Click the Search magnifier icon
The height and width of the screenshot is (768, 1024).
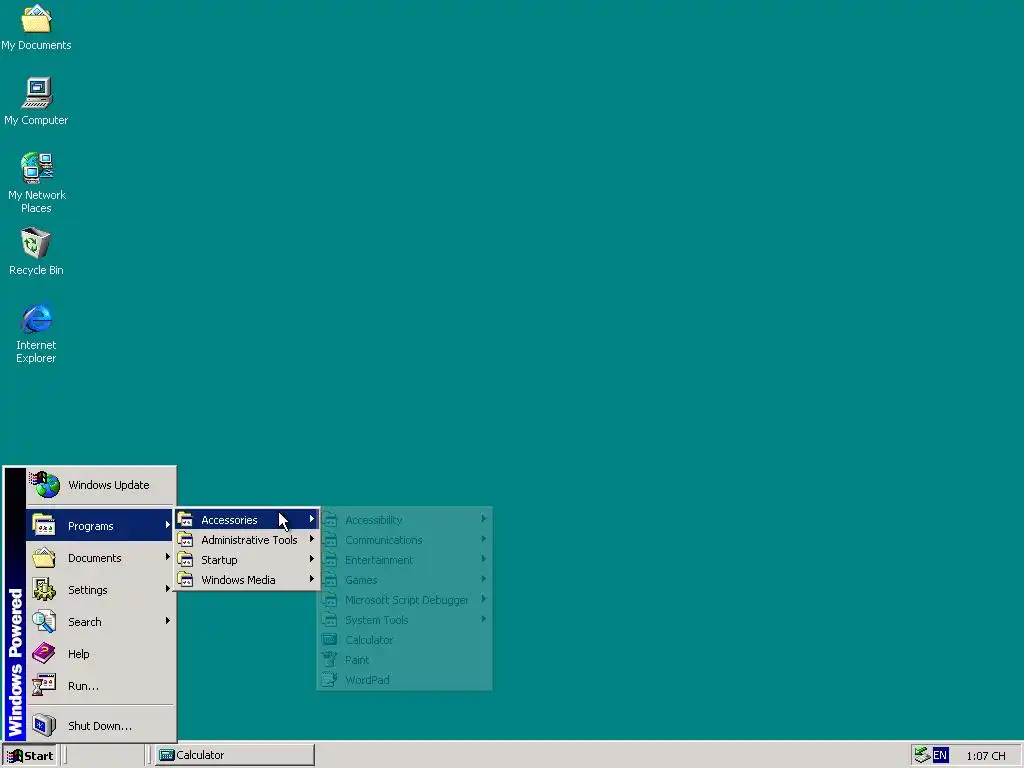click(x=44, y=621)
